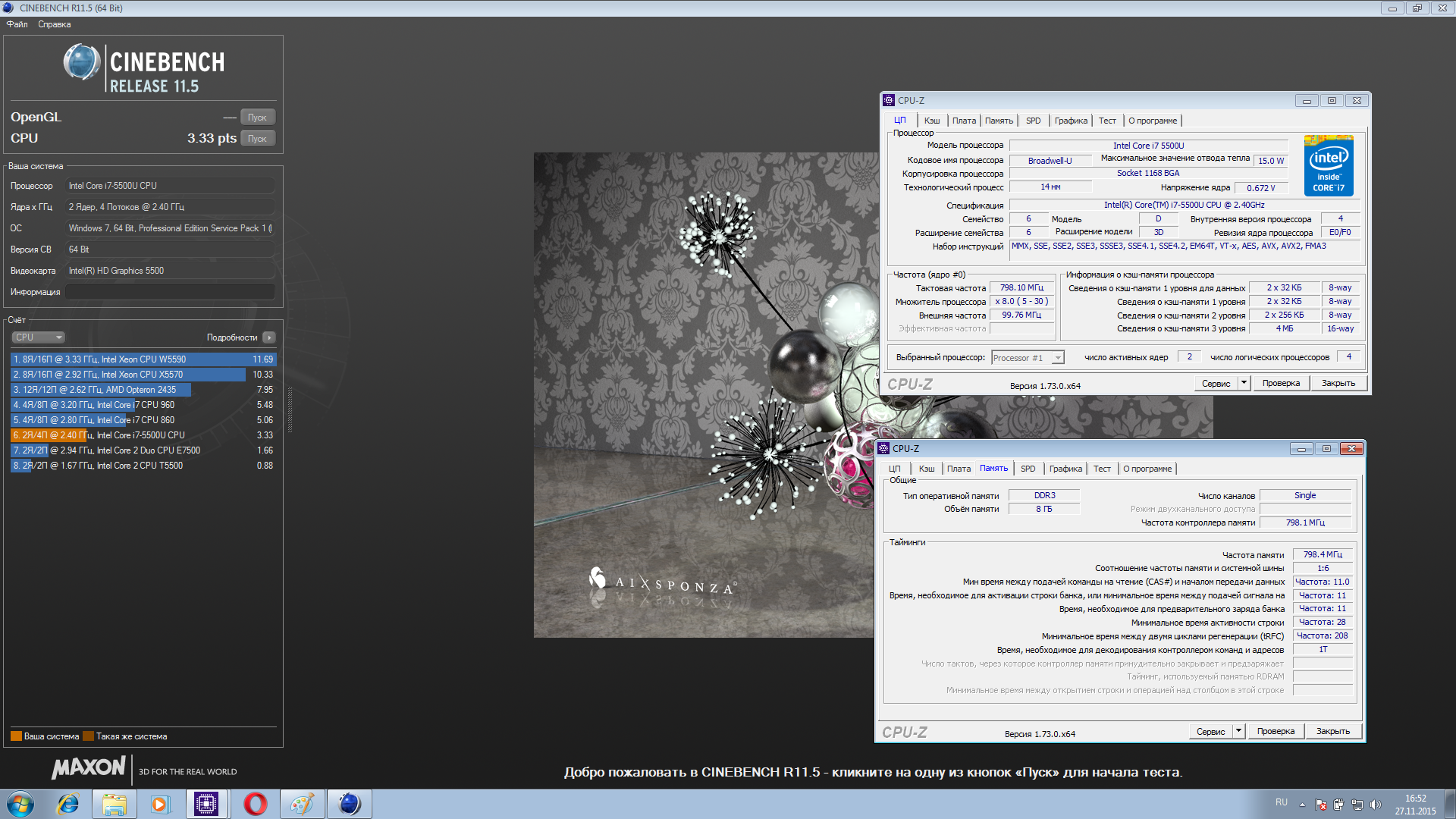The width and height of the screenshot is (1456, 819).
Task: Click Сервис button in upper CPU-Z
Action: coord(1216,384)
